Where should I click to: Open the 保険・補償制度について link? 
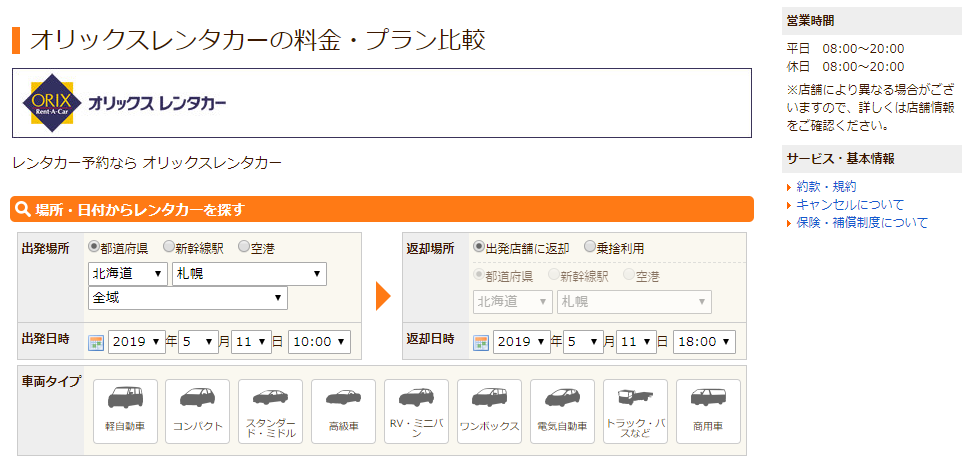tap(862, 222)
